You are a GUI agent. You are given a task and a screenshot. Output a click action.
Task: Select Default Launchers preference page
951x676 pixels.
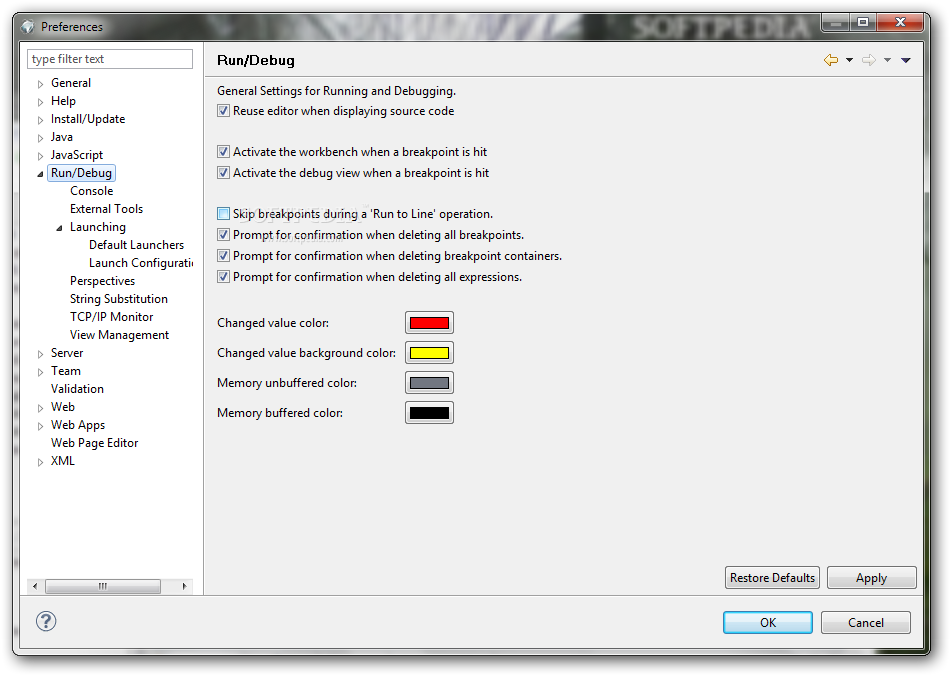136,245
